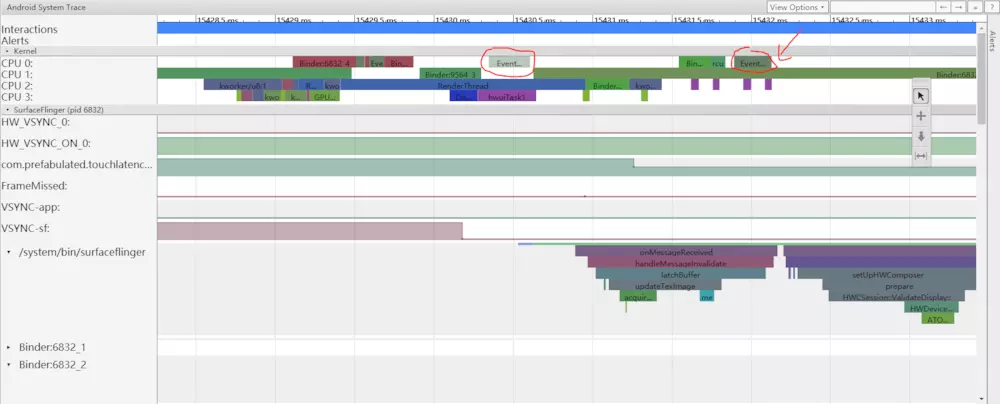Select the latchBuffer slice
This screenshot has height=404, width=1000.
pos(680,274)
